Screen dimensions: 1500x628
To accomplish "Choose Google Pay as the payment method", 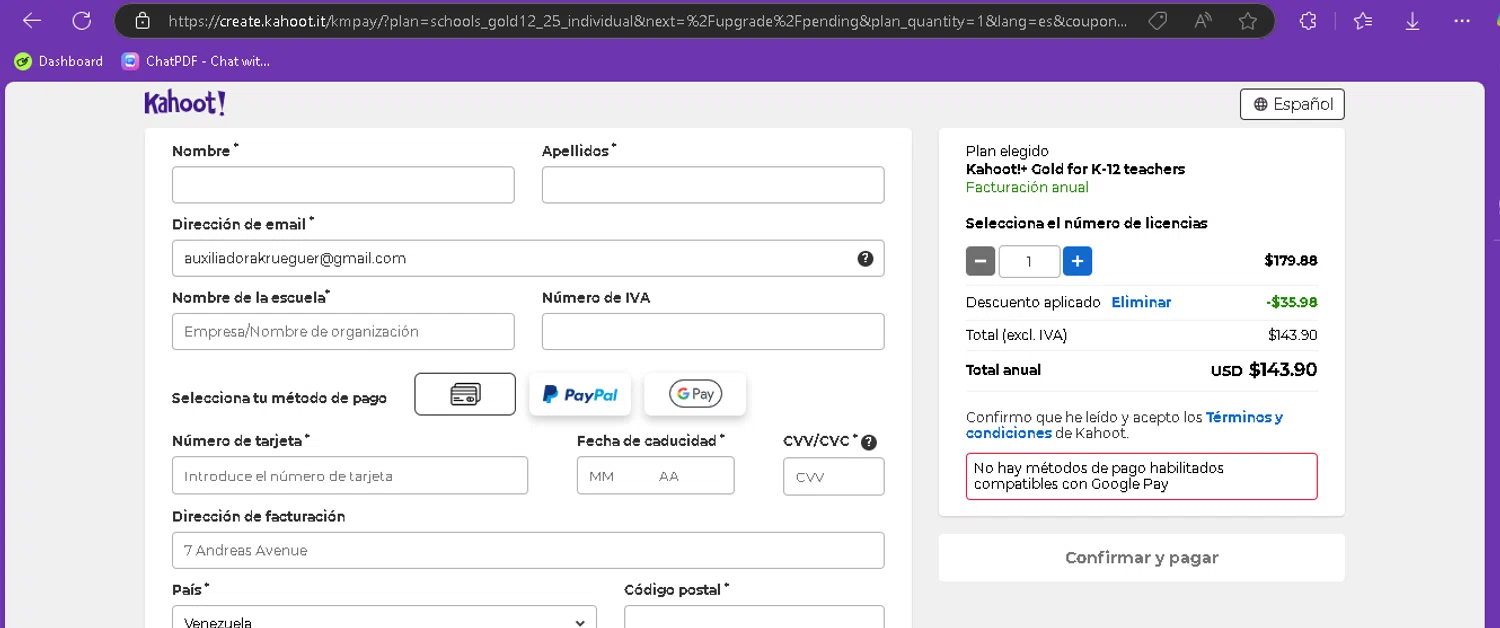I will coord(695,394).
